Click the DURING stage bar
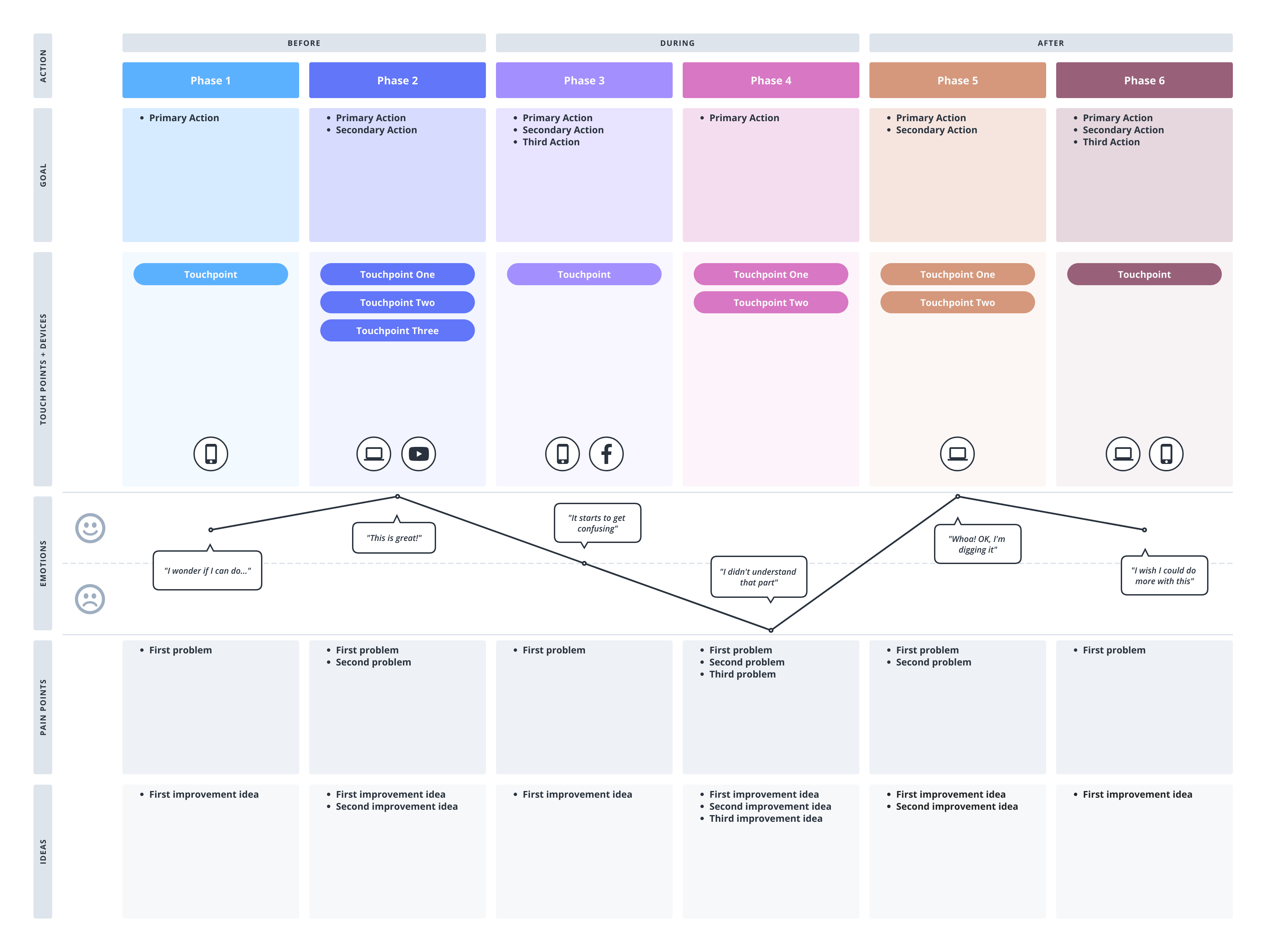 [x=678, y=43]
